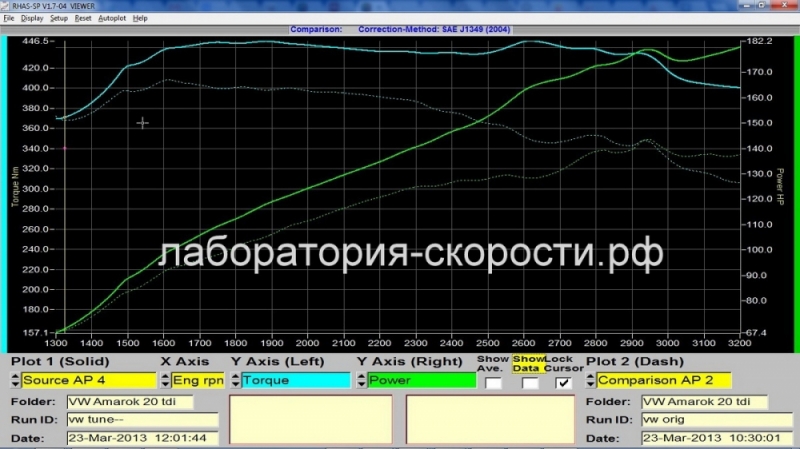Image resolution: width=800 pixels, height=449 pixels.
Task: Click the stepper arrows beside Source AP 4
Action: click(x=15, y=380)
